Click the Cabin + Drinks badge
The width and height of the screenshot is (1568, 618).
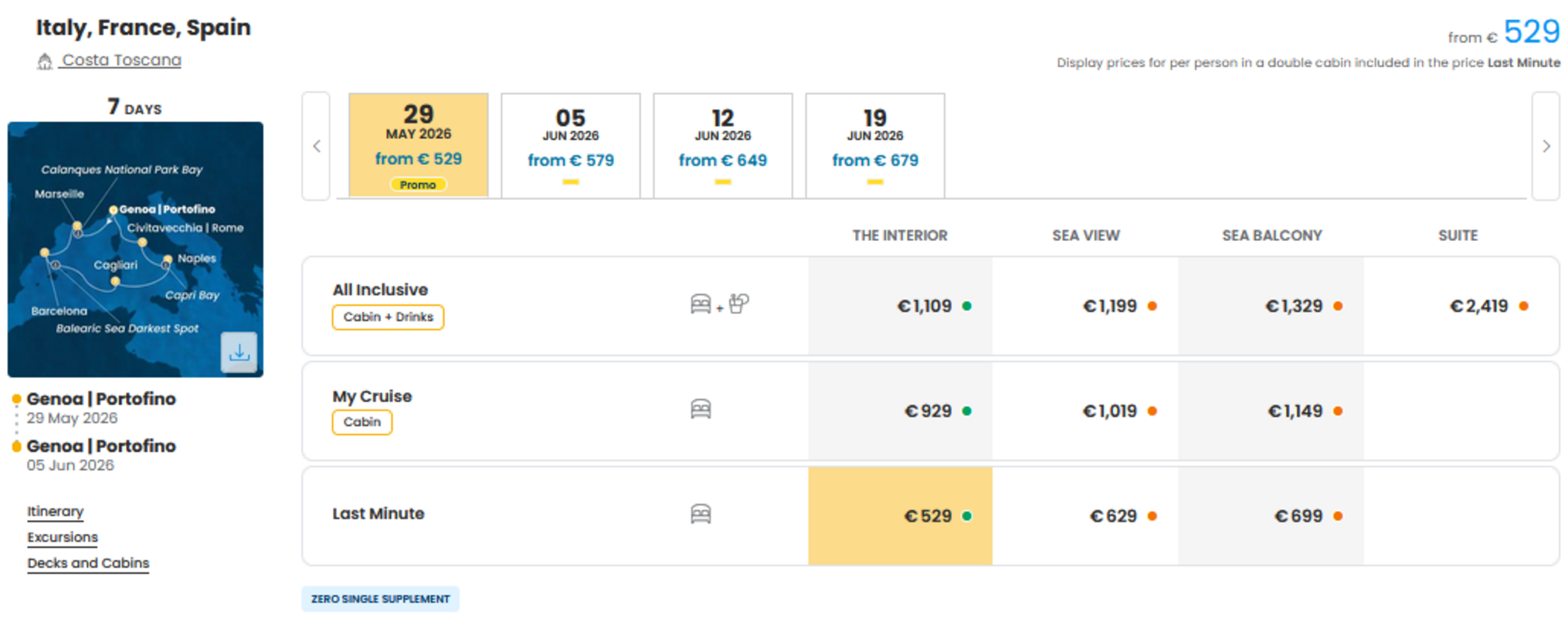tap(388, 317)
